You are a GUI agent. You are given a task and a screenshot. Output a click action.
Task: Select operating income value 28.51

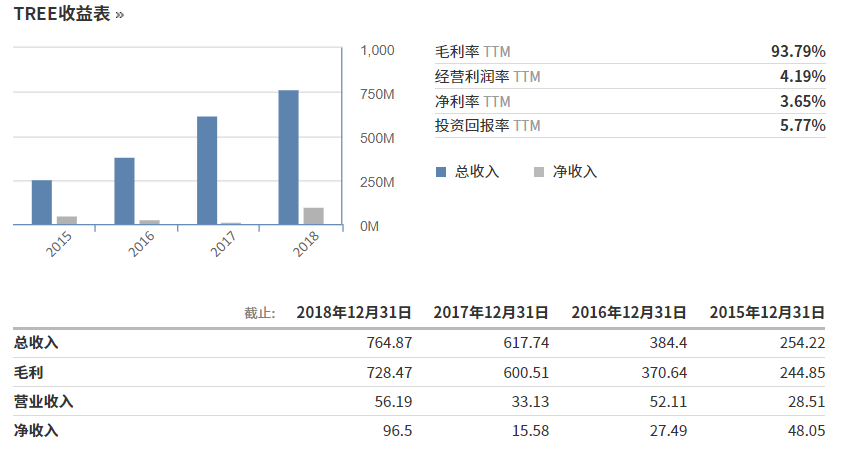point(806,402)
